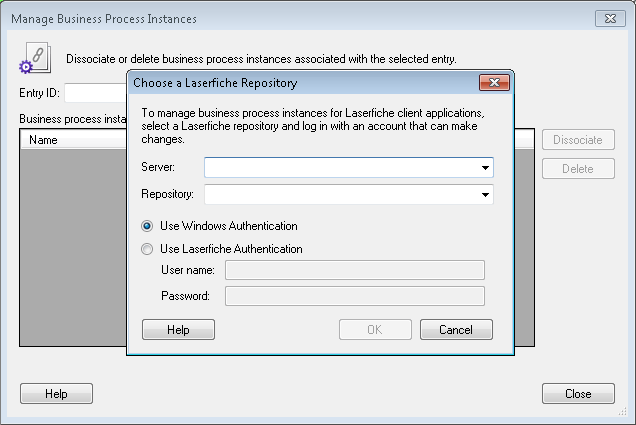This screenshot has height=425, width=636.
Task: Click the OK button
Action: [x=375, y=329]
